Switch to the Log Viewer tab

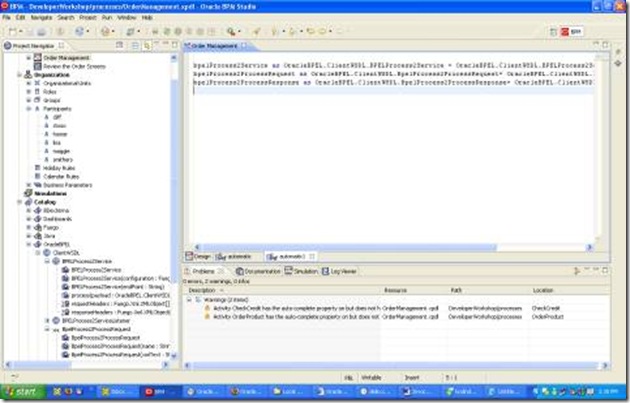click(339, 272)
